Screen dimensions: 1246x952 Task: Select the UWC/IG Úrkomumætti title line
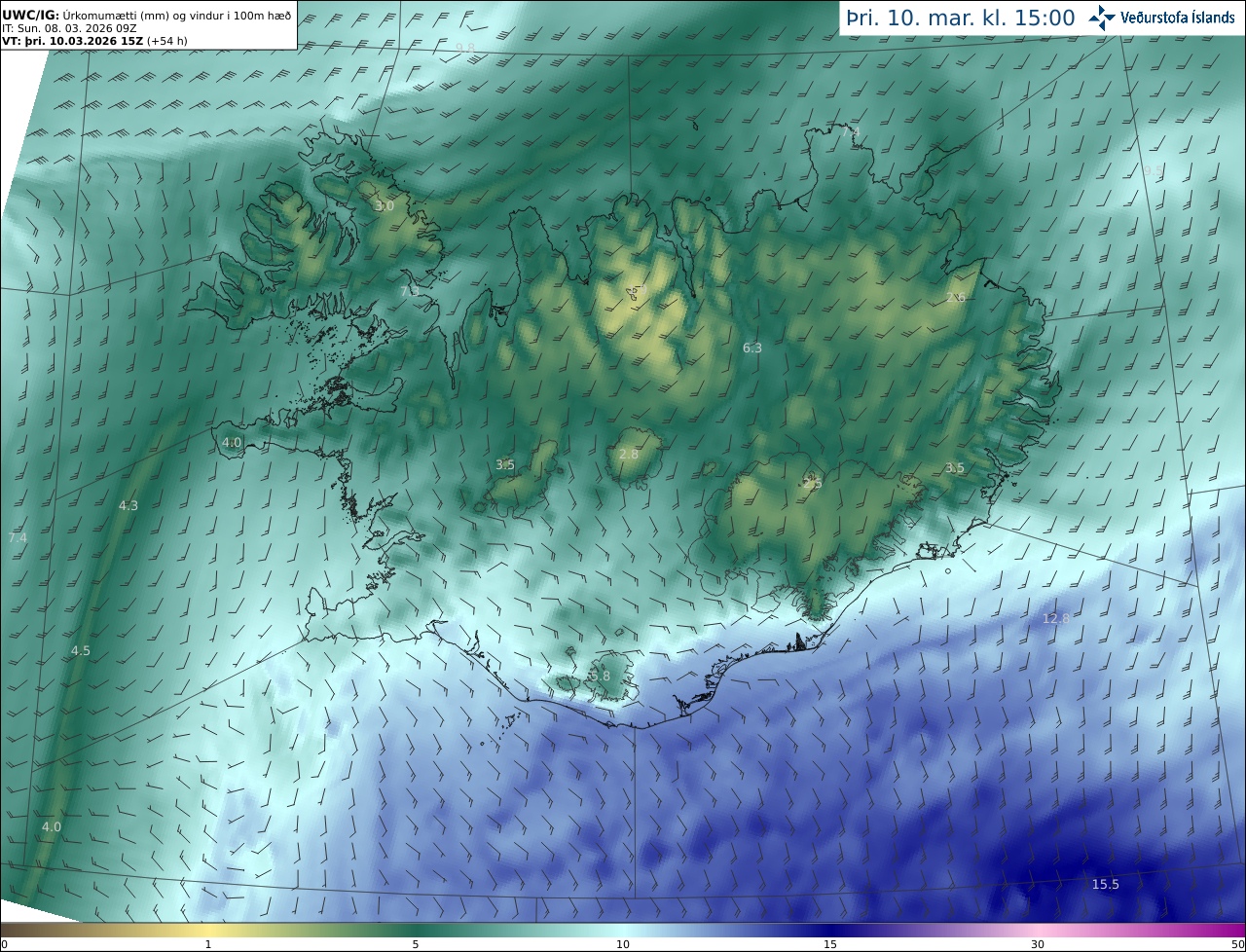point(147,16)
